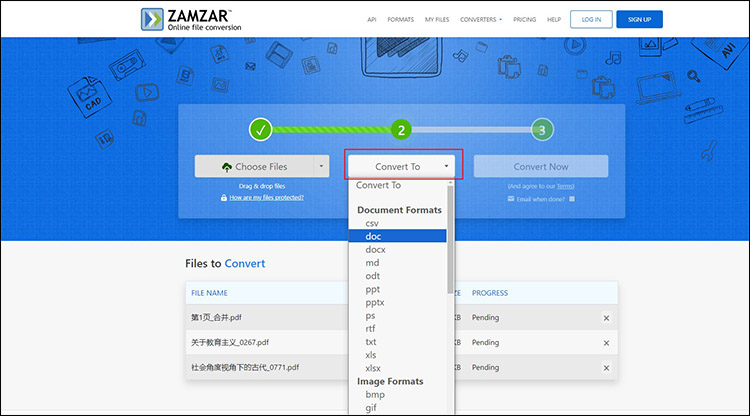Tick the 'Email when done?' checkbox
Viewport: 750px width, 416px height.
coord(572,199)
